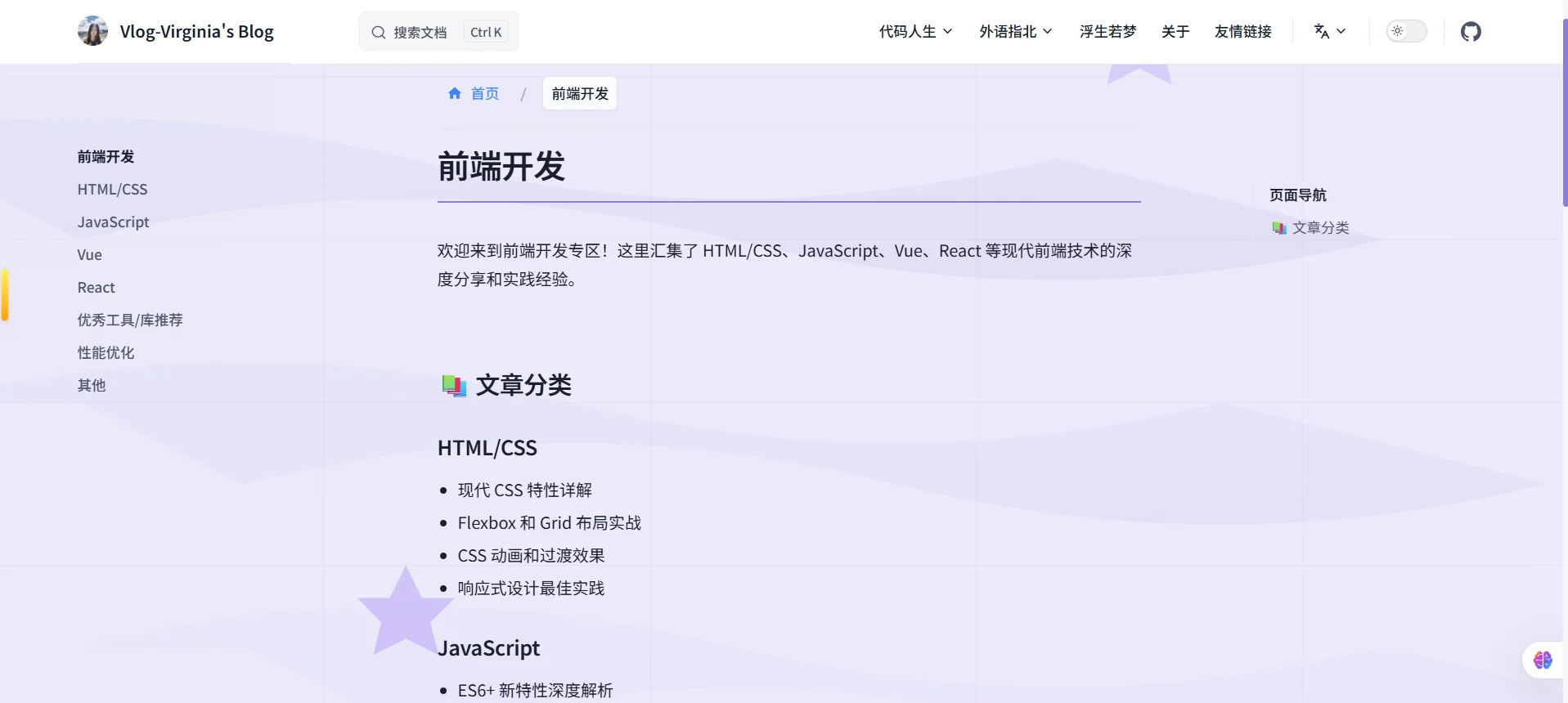Toggle the dark mode switch

click(x=1406, y=31)
